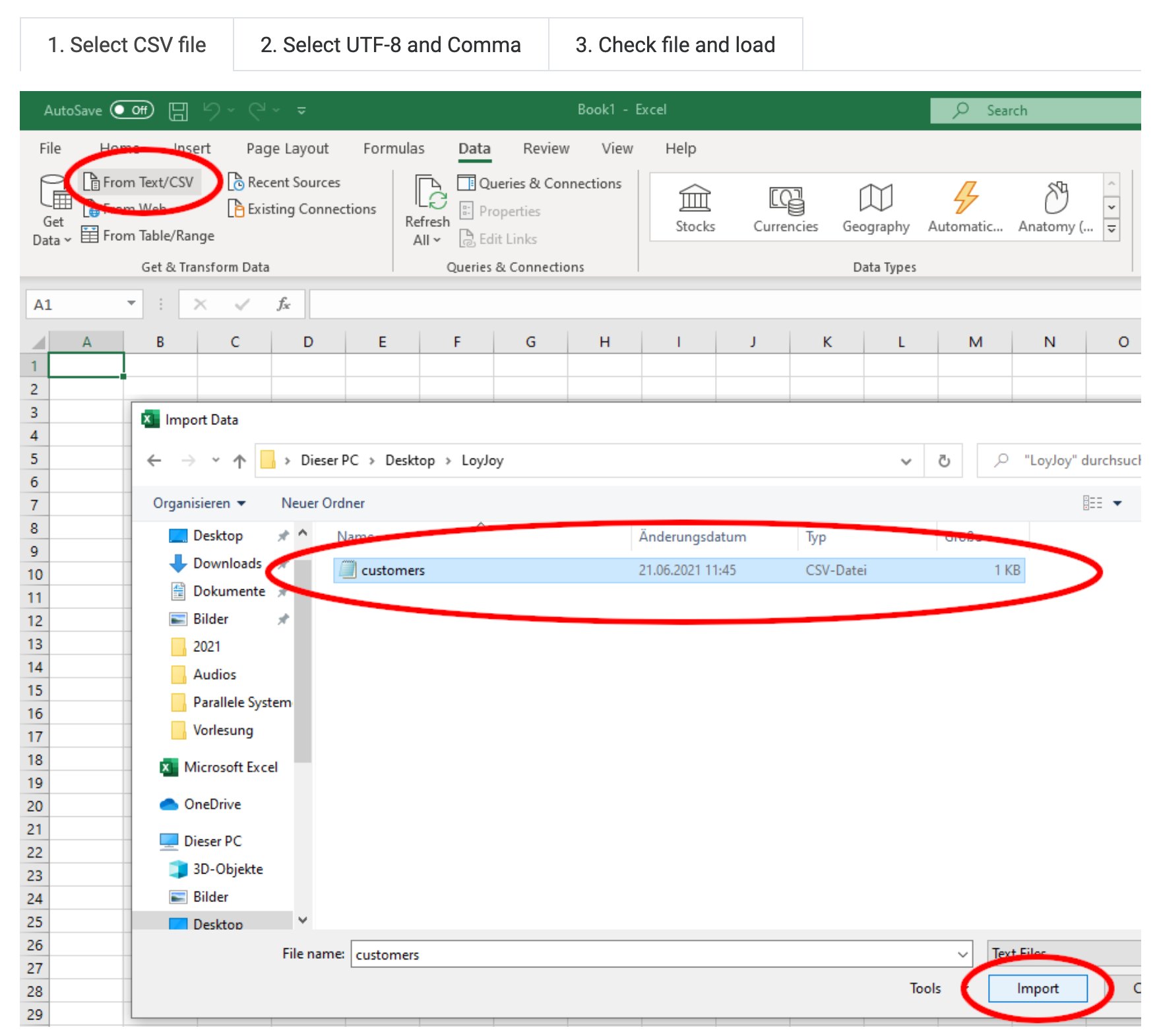Open the Name Box dropdown

(x=131, y=304)
